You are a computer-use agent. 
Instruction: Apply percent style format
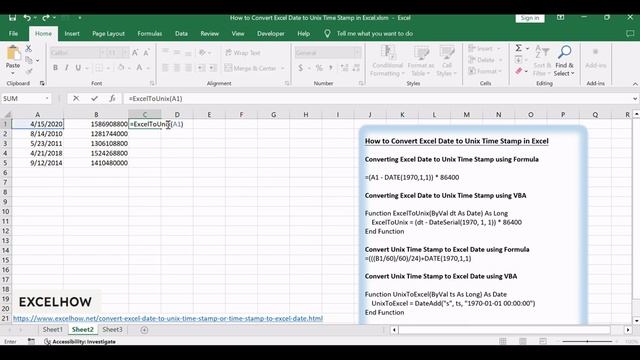pyautogui.click(x=319, y=68)
